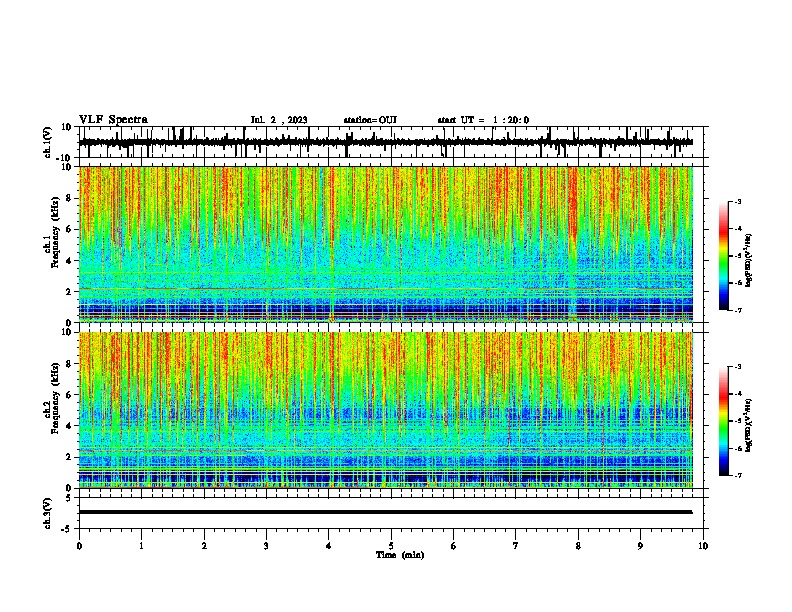792x612 pixels.
Task: Click the "4" kHz tick on ch.2 frequency axis
Action: coord(70,426)
